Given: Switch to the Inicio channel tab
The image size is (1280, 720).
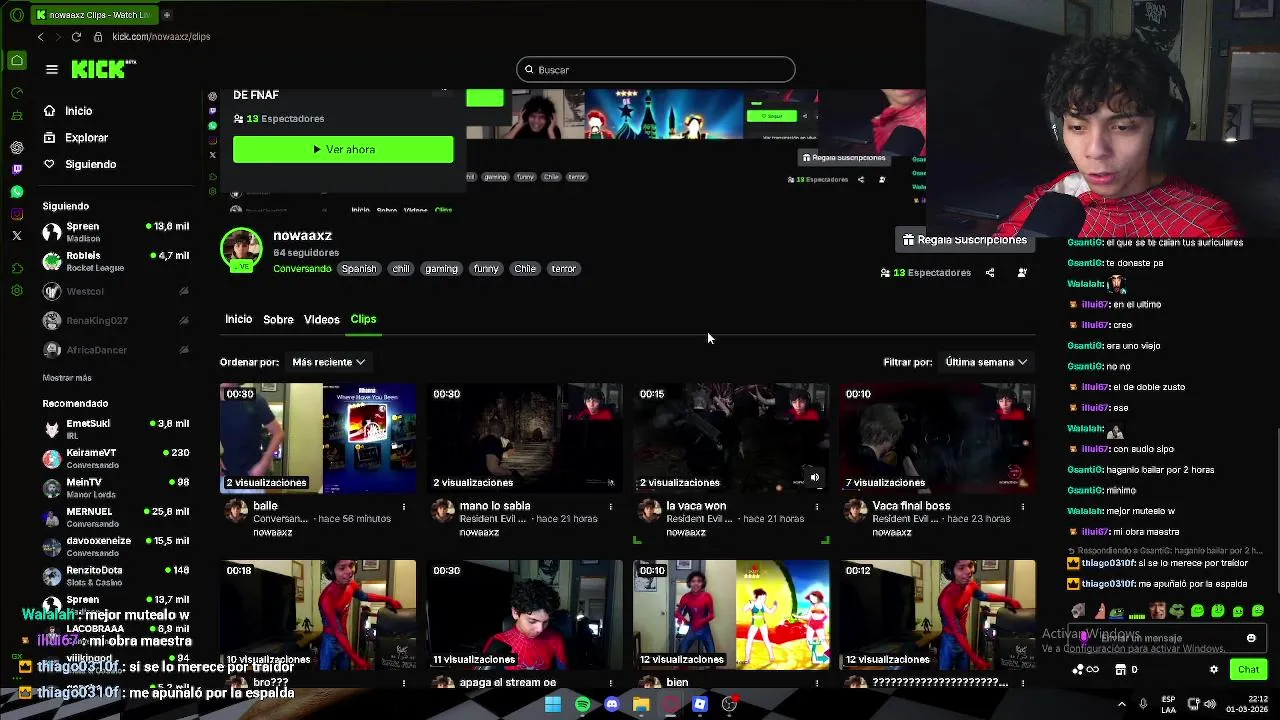Looking at the screenshot, I should click(x=238, y=319).
